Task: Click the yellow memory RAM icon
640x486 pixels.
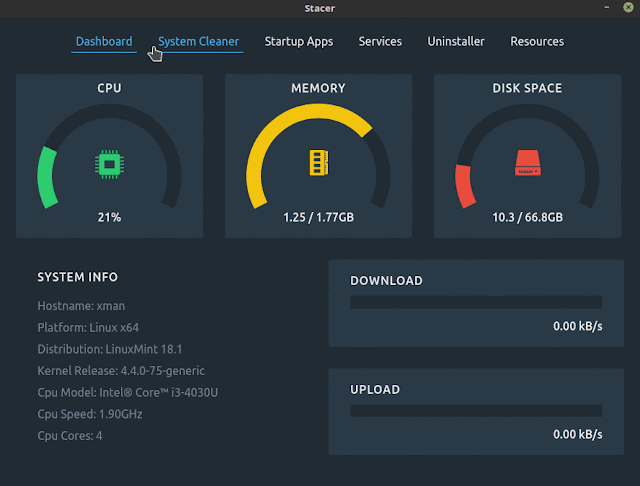Action: coord(319,163)
